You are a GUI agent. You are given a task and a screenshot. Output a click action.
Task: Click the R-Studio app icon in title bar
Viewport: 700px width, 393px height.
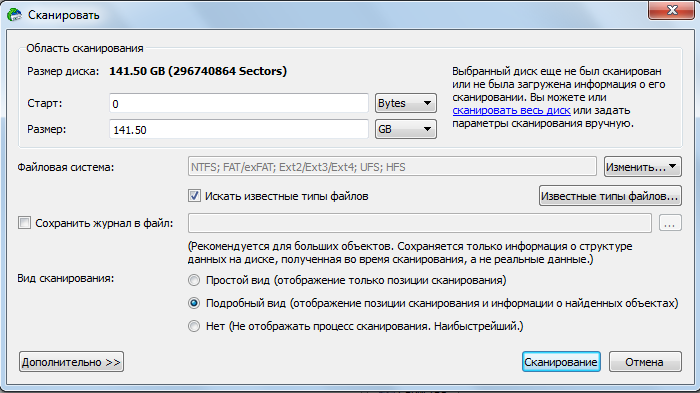tap(14, 15)
